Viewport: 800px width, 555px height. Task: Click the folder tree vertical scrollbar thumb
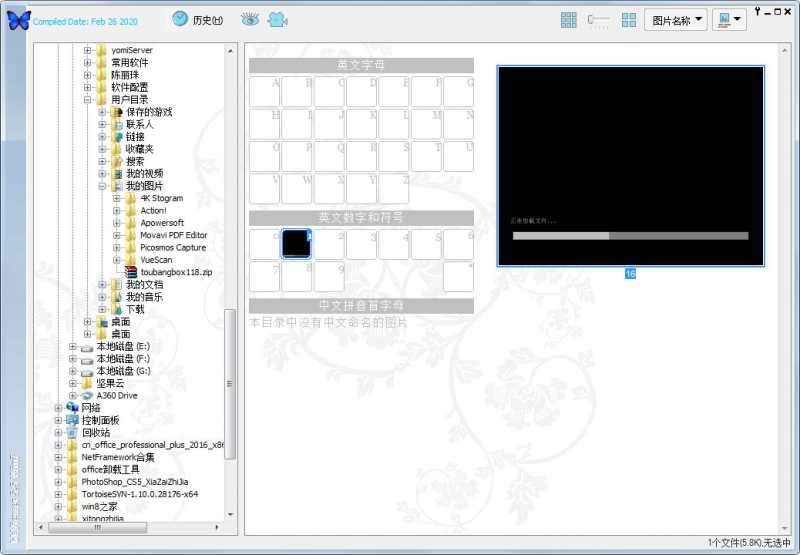230,384
